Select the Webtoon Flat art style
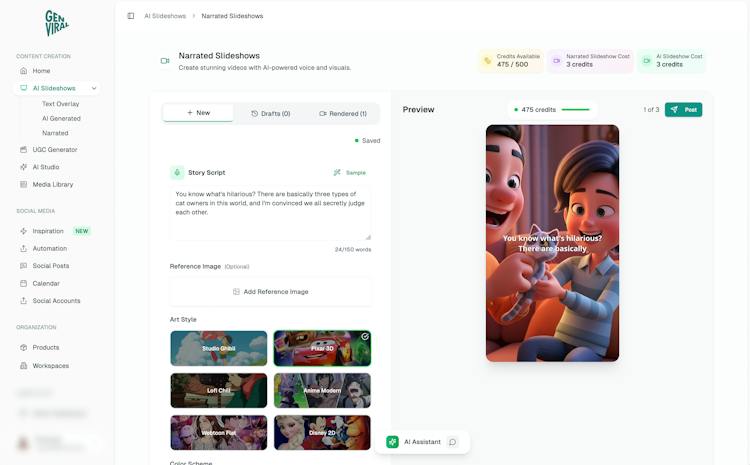The width and height of the screenshot is (750, 465). (219, 432)
